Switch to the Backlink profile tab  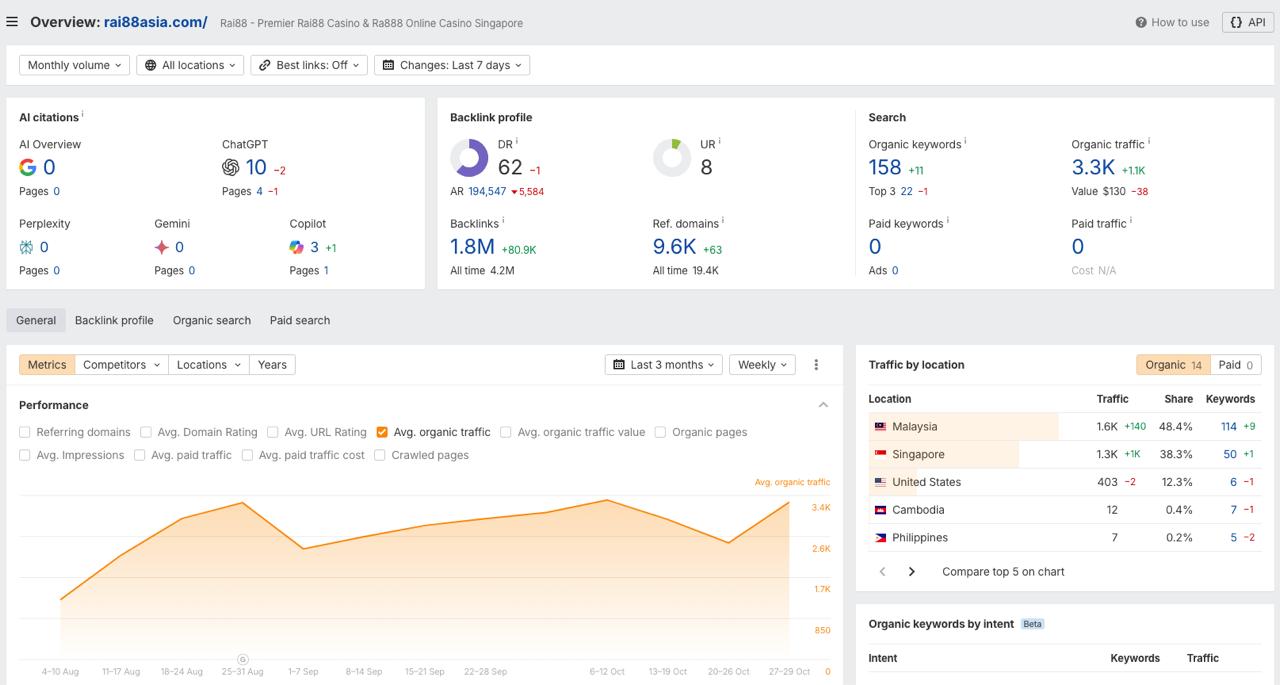click(114, 320)
